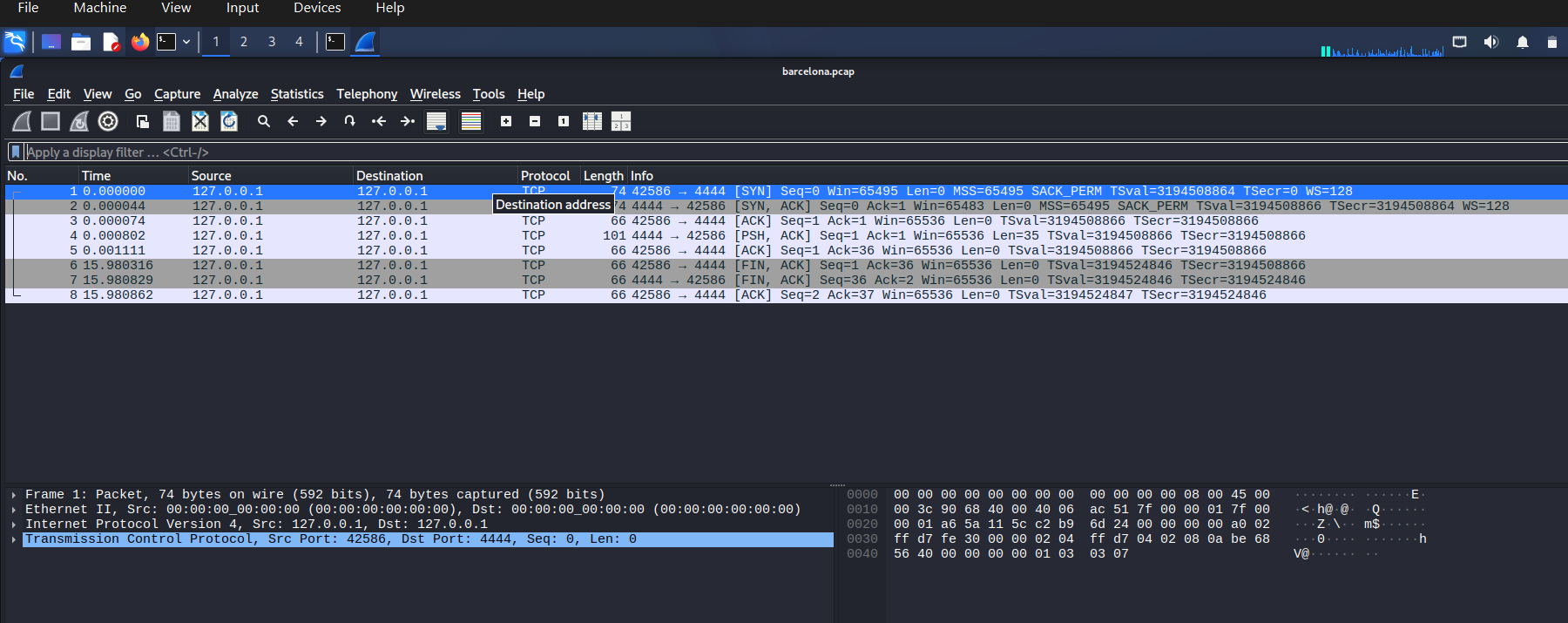Image resolution: width=1568 pixels, height=623 pixels.
Task: Open the Telephony menu
Action: tap(367, 94)
